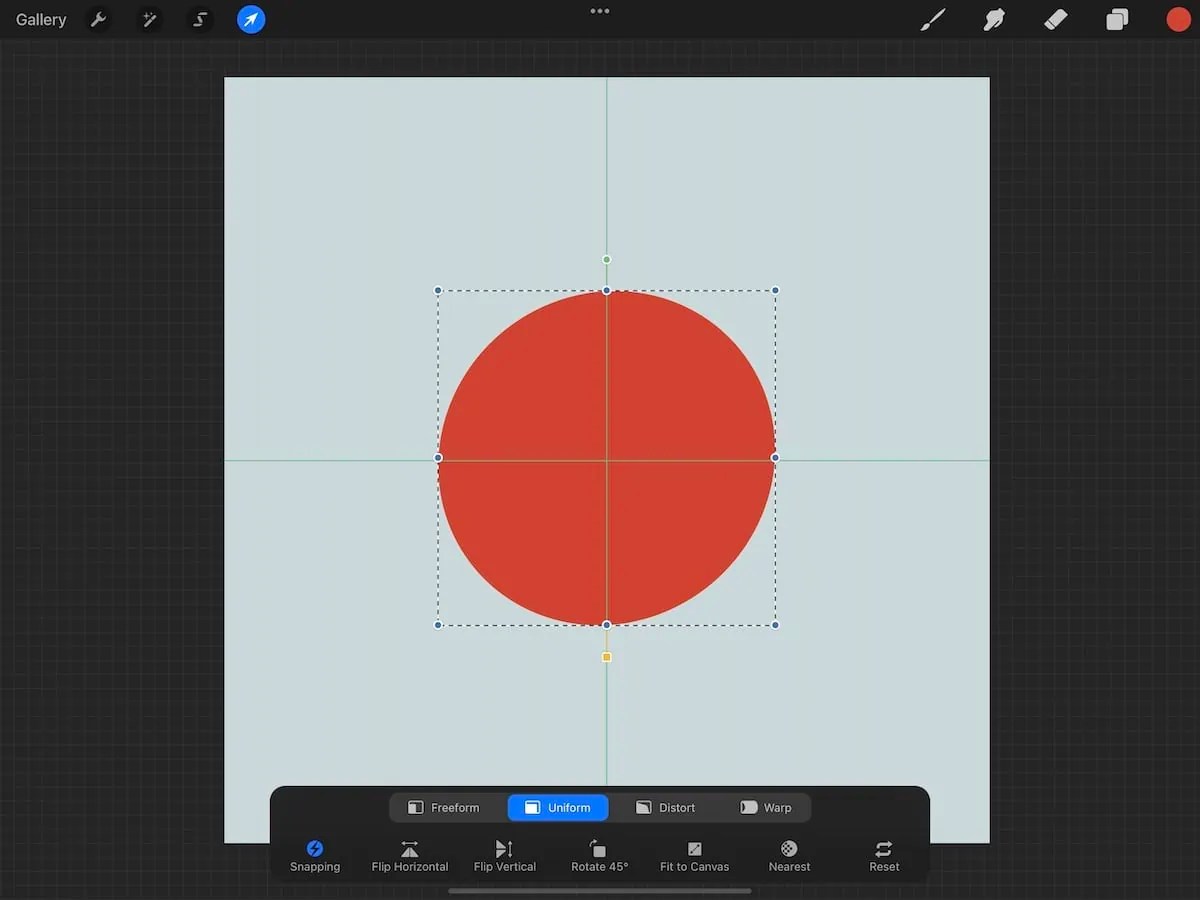The image size is (1200, 900).
Task: Open Adjustments via the magic wand icon
Action: point(149,19)
